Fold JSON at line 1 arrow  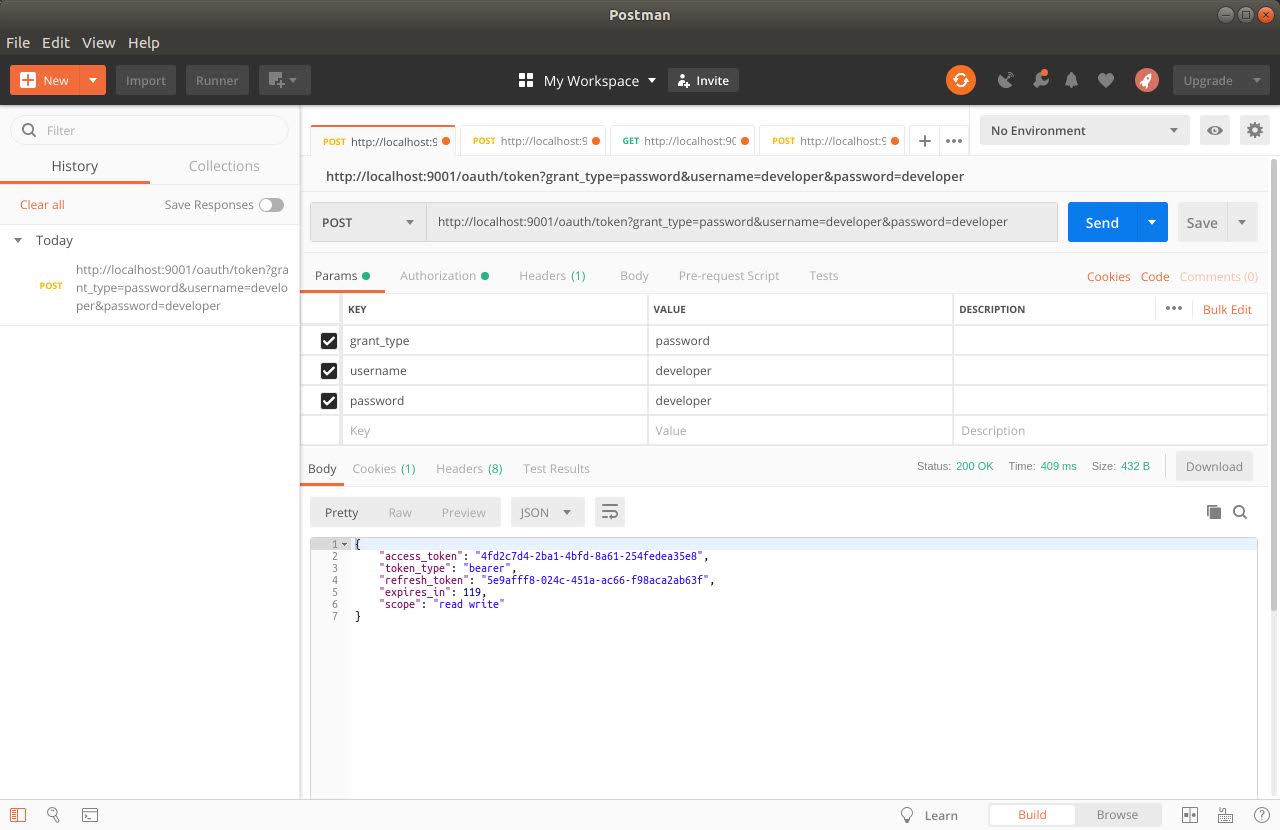pos(345,544)
